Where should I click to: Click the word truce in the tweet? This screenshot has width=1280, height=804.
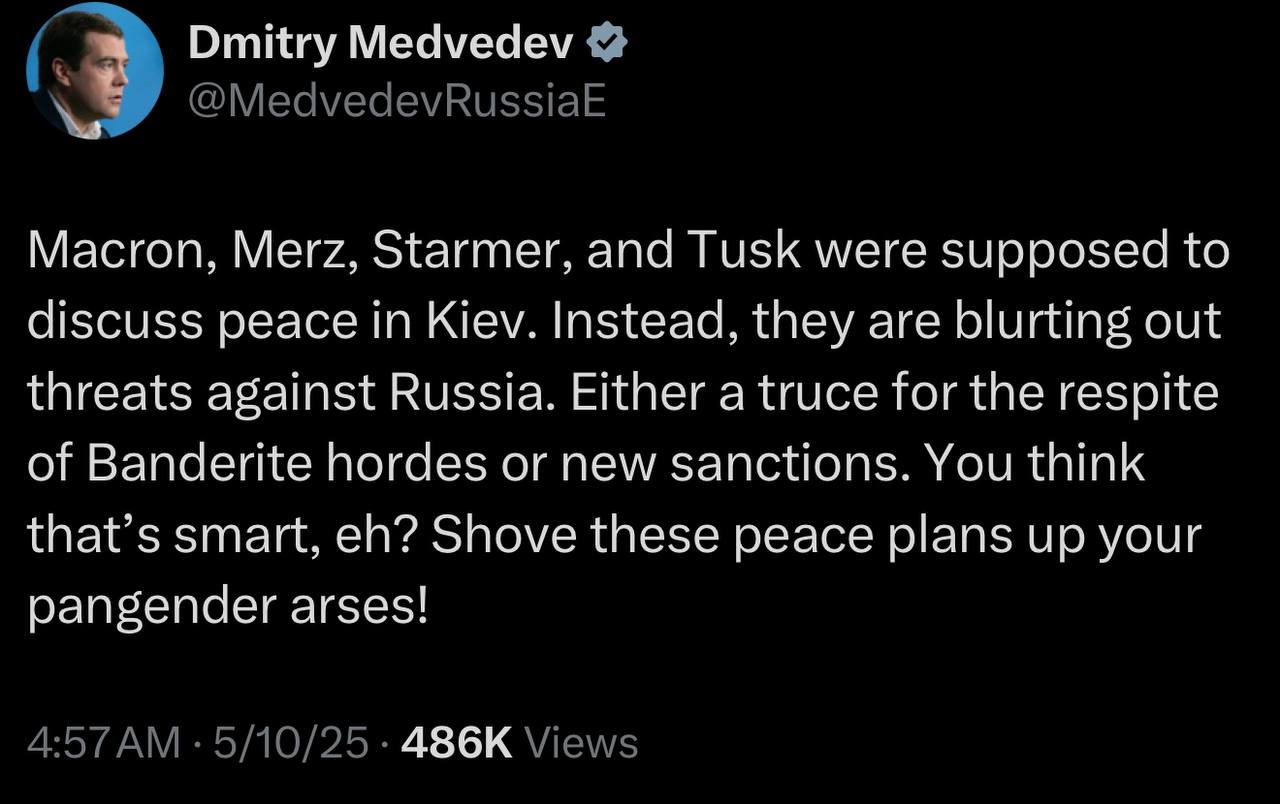point(814,392)
